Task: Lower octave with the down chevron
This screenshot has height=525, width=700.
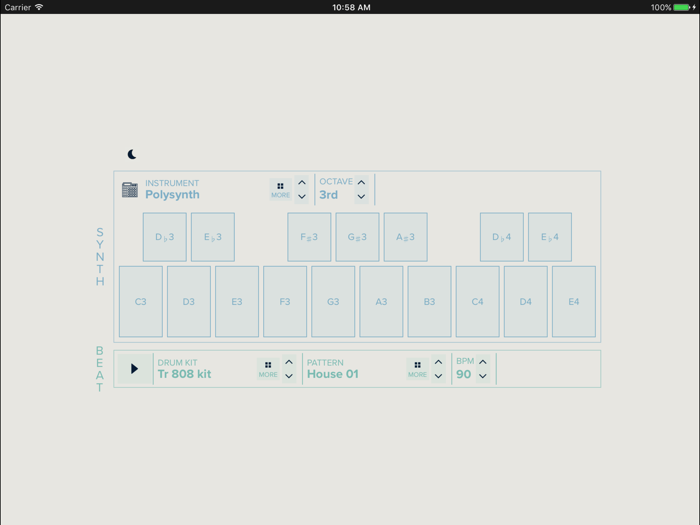Action: 361,196
